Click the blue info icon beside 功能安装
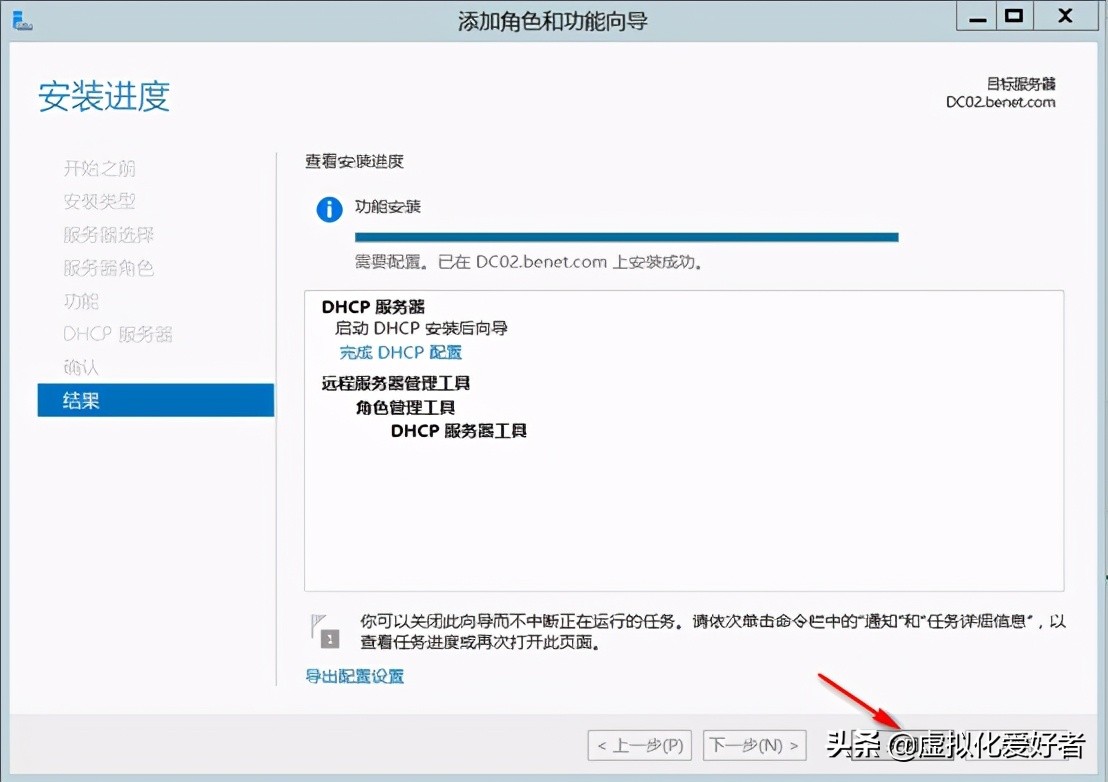The height and width of the screenshot is (782, 1108). tap(329, 209)
